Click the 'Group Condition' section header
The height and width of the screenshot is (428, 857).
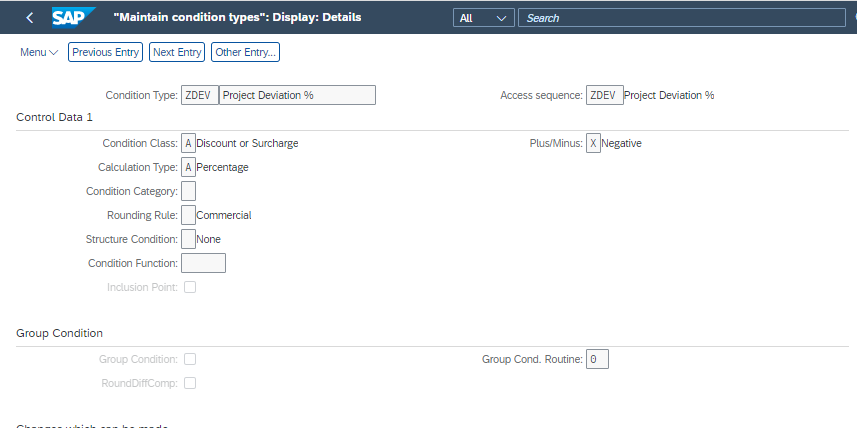pos(60,333)
